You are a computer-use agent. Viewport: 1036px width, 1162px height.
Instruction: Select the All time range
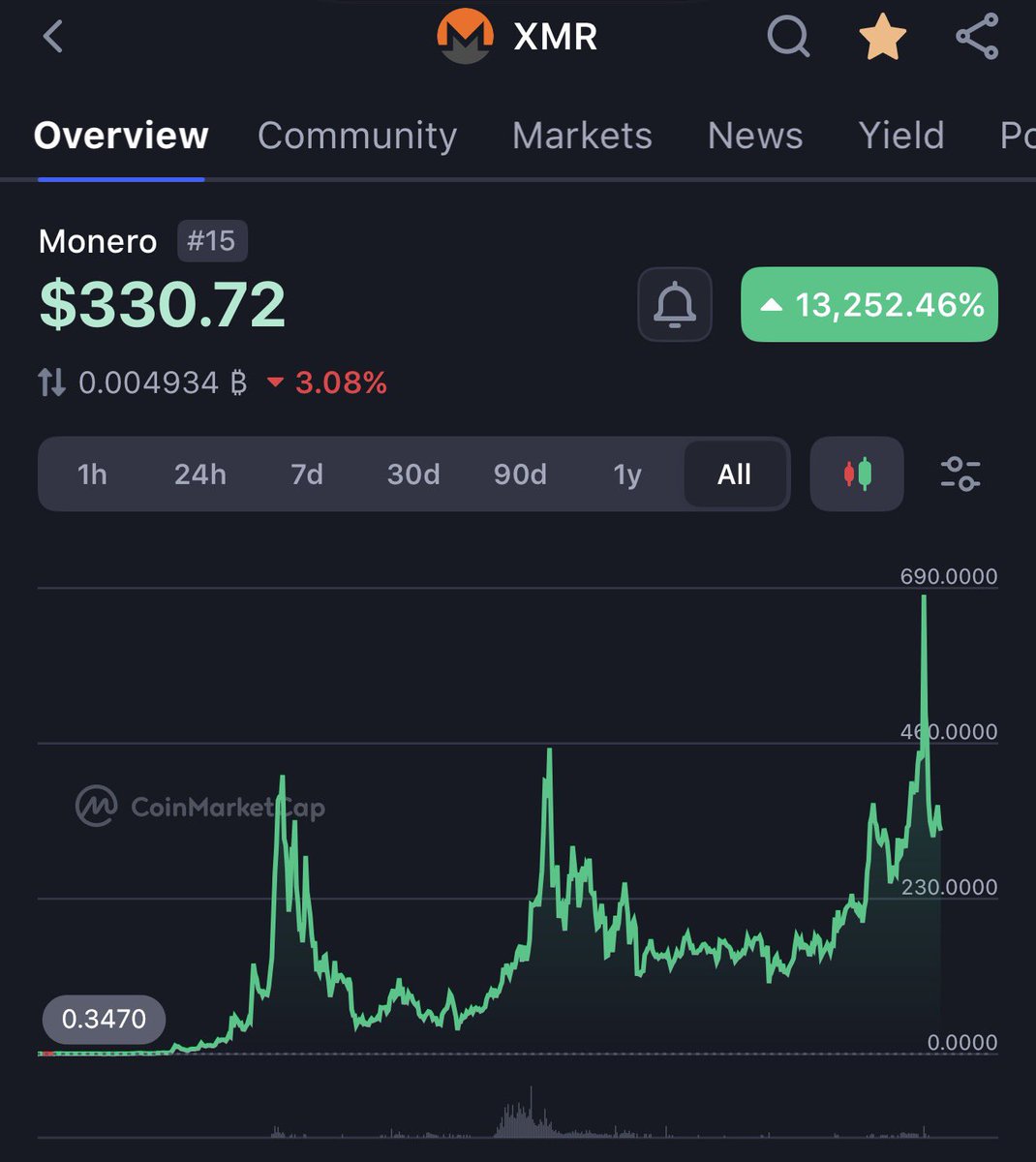click(735, 474)
